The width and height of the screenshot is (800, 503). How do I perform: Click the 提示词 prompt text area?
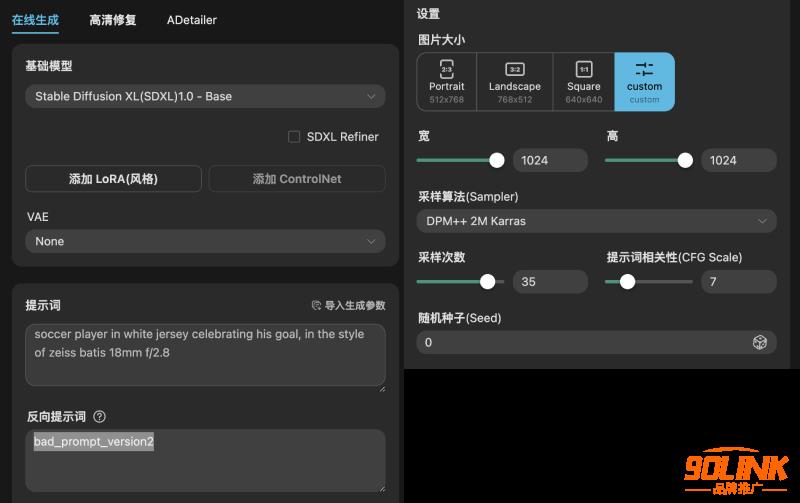tap(205, 355)
